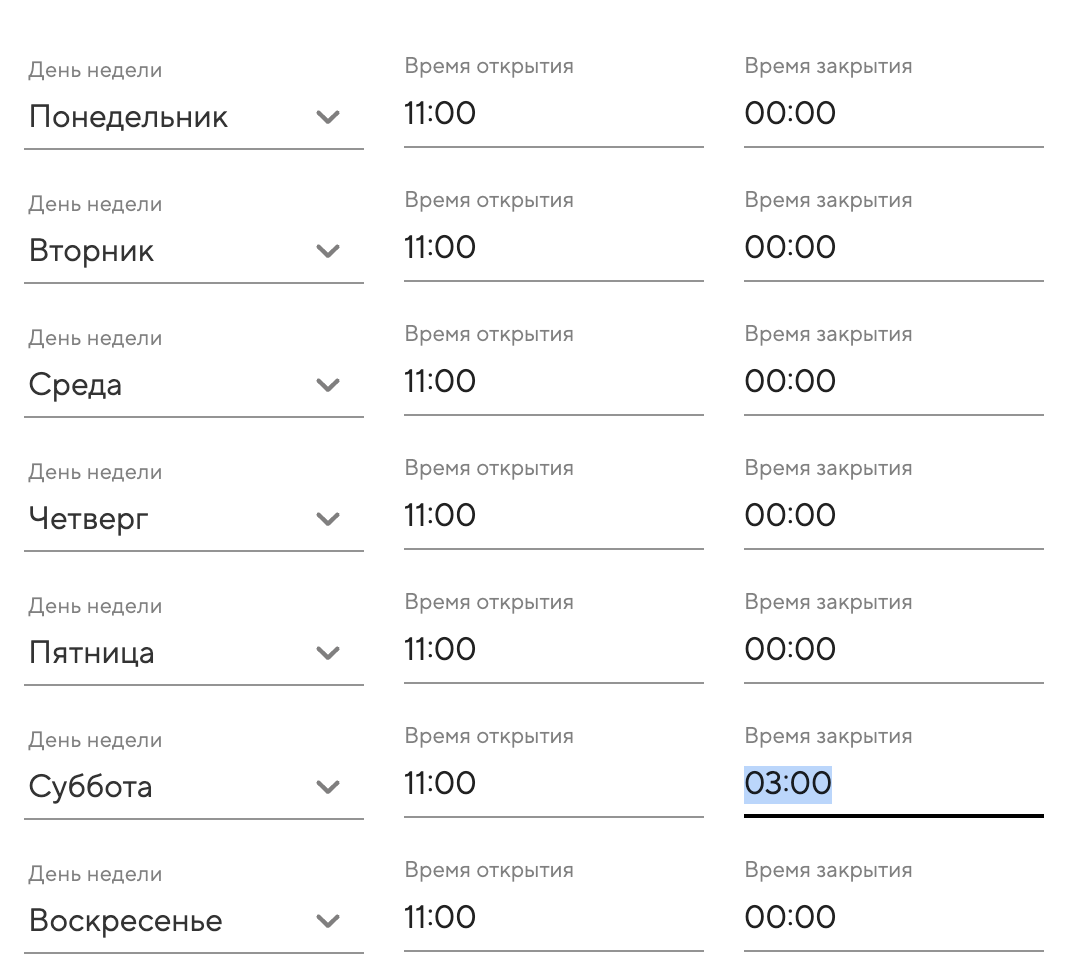Focus Sunday opening time input
1068x974 pixels.
pos(553,917)
